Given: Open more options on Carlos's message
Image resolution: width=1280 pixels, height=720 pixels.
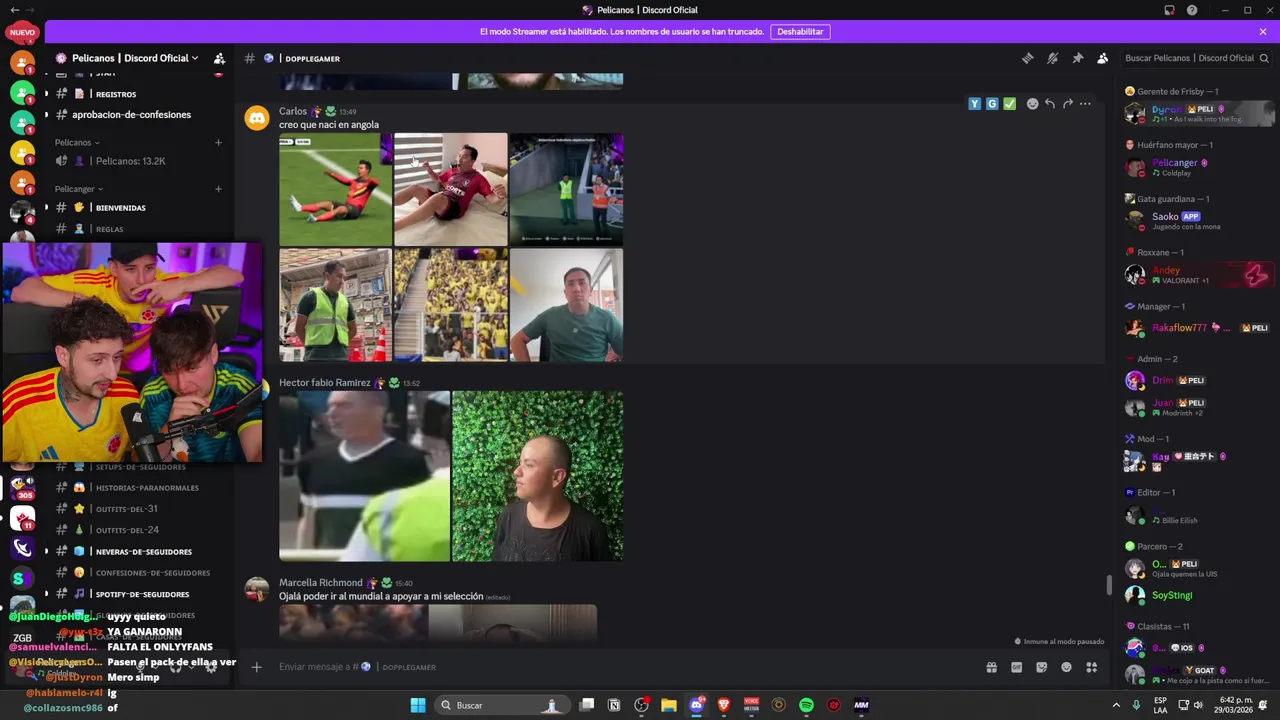Looking at the screenshot, I should pyautogui.click(x=1085, y=104).
